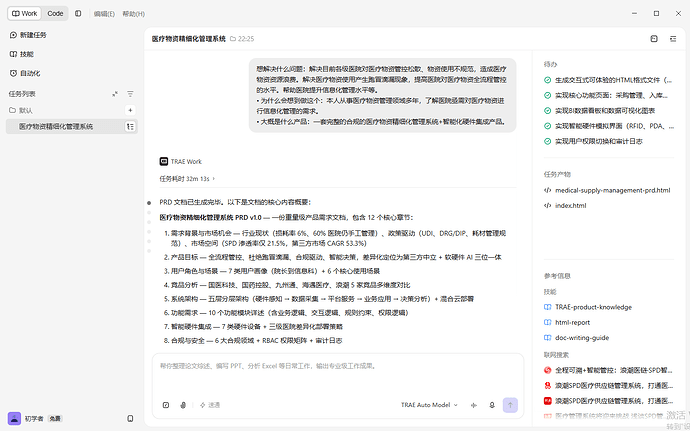690x431 pixels.
Task: Click book icon beside html-report
Action: tap(547, 323)
